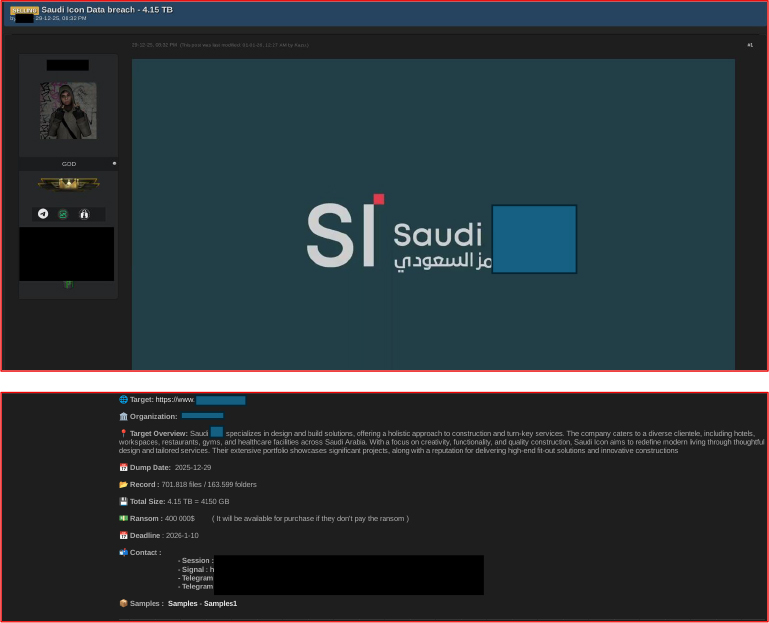Click the yellow SELLING prefix tag
Screen dimensions: 769x623
click(24, 10)
